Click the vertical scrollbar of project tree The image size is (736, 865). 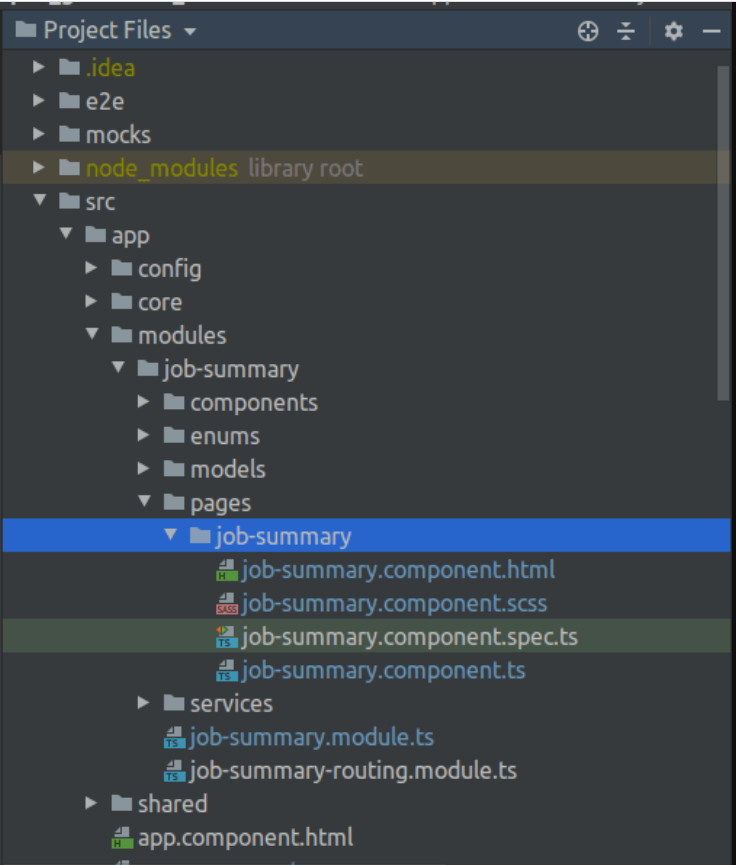coord(725,230)
